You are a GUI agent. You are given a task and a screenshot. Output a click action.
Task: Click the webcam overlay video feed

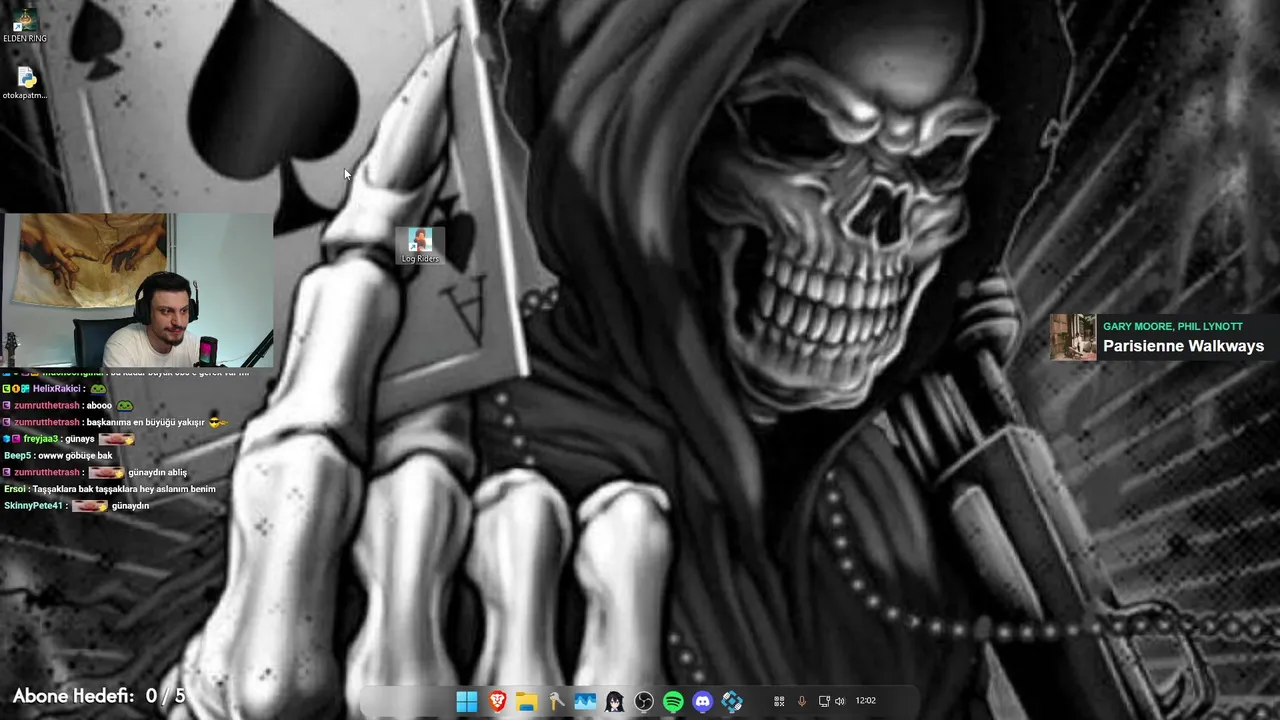[136, 290]
